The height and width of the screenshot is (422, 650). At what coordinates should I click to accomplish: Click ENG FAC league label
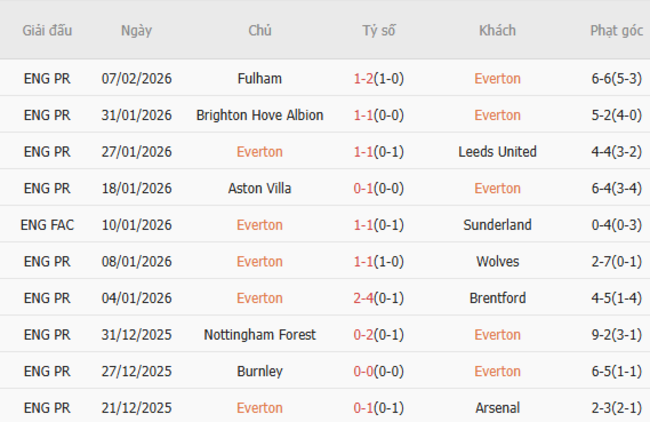click(47, 225)
